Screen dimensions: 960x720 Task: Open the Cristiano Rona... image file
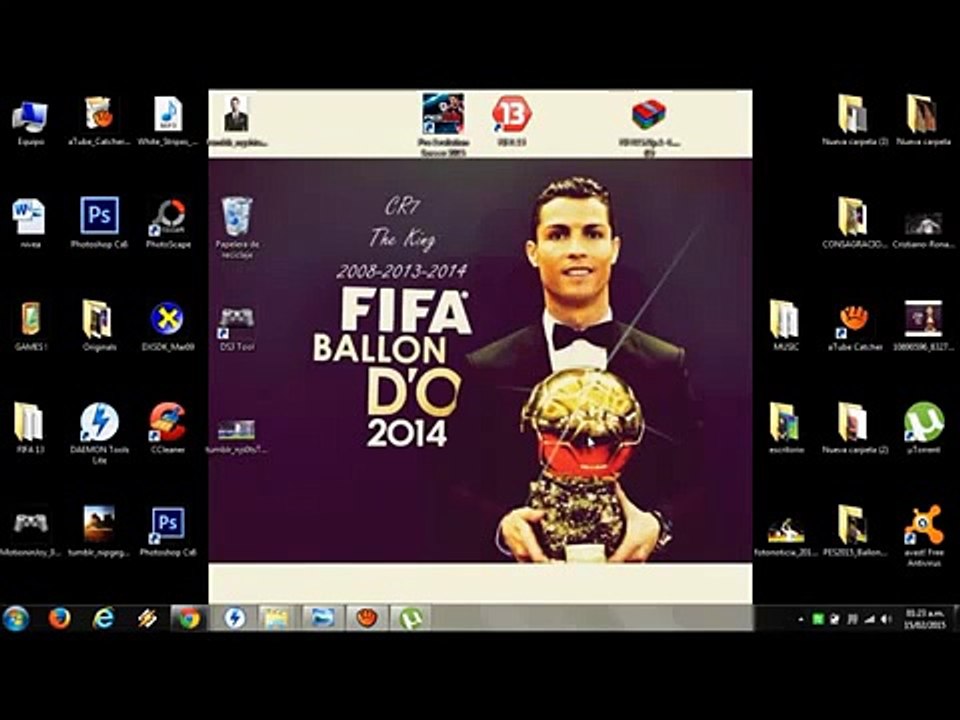(x=923, y=223)
